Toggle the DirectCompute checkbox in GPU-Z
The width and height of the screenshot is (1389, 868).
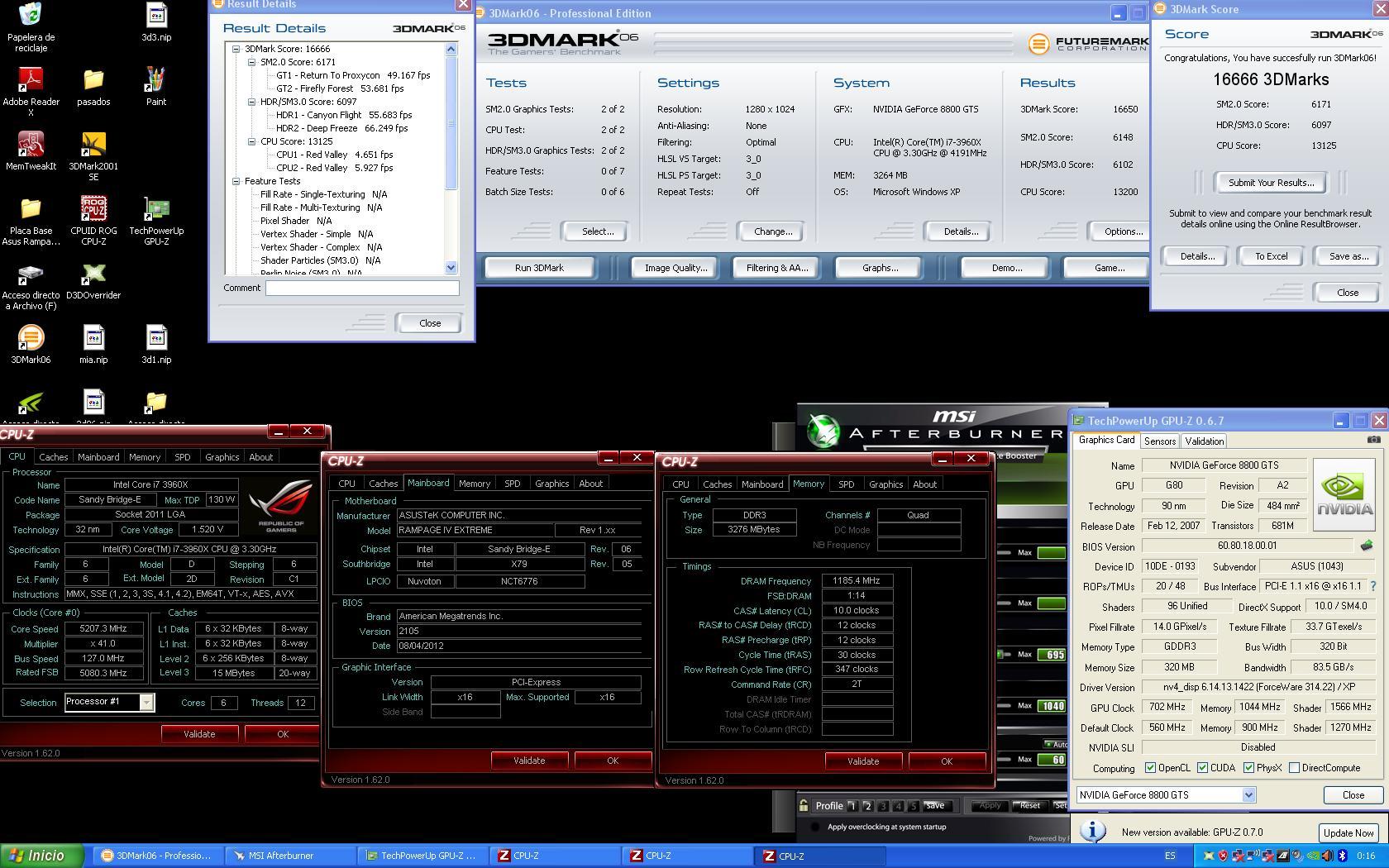[1294, 768]
